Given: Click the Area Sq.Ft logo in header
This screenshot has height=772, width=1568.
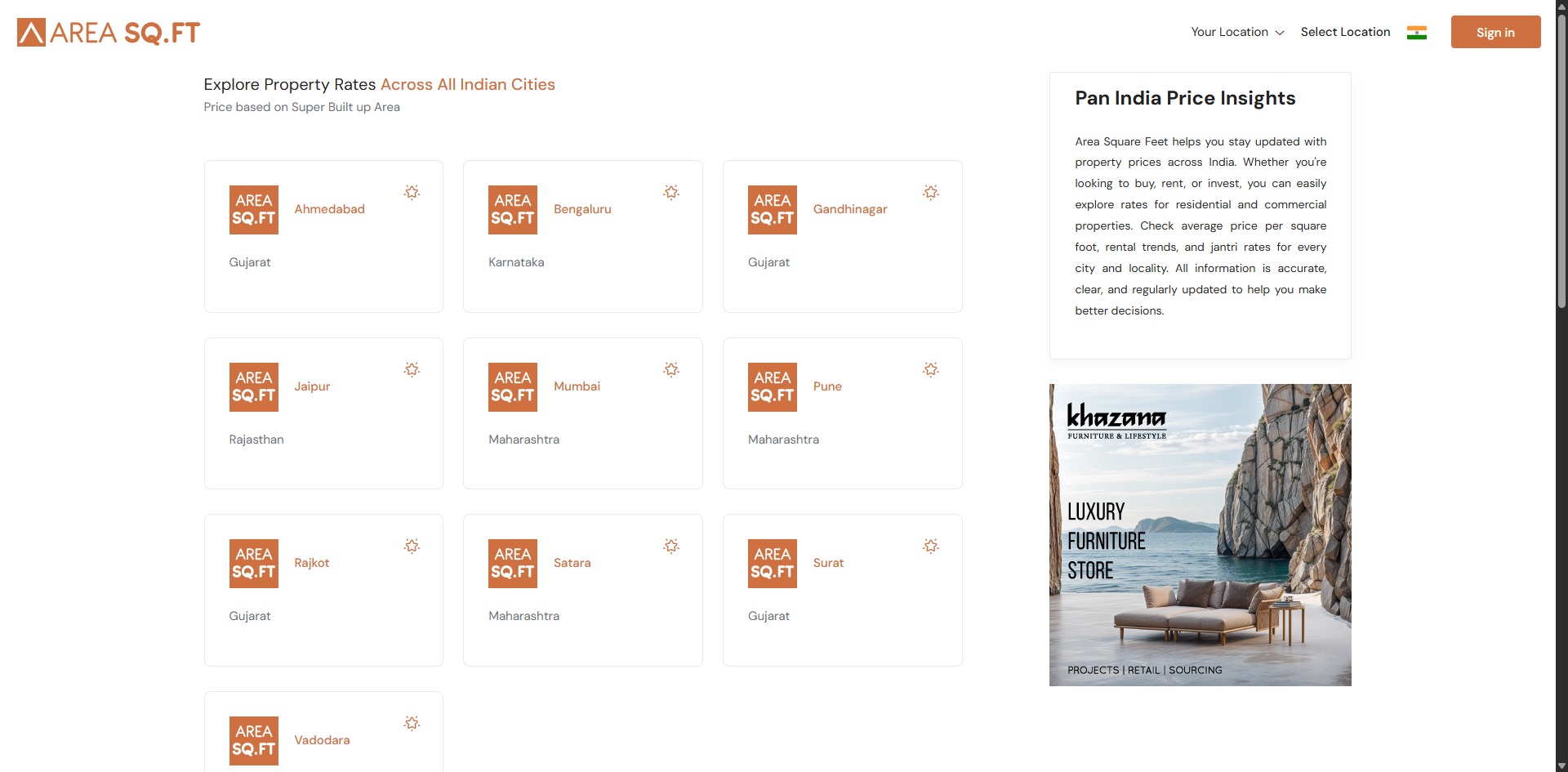Looking at the screenshot, I should (109, 33).
